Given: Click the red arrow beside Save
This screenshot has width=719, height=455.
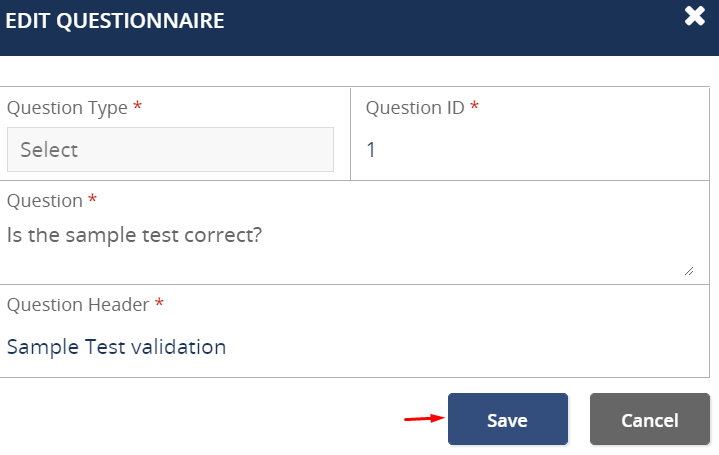Looking at the screenshot, I should pyautogui.click(x=423, y=419).
